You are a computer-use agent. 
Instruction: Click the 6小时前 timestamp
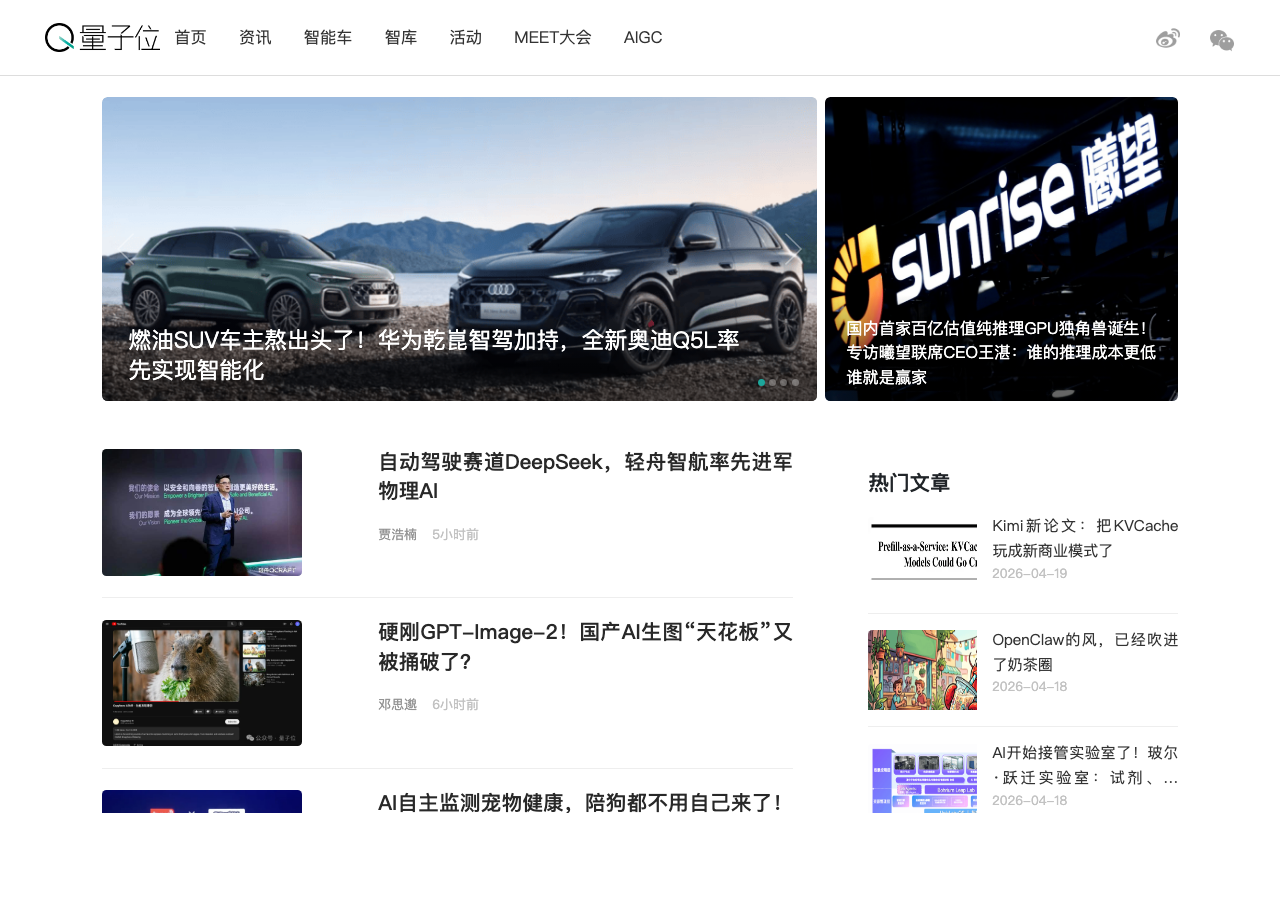click(455, 705)
